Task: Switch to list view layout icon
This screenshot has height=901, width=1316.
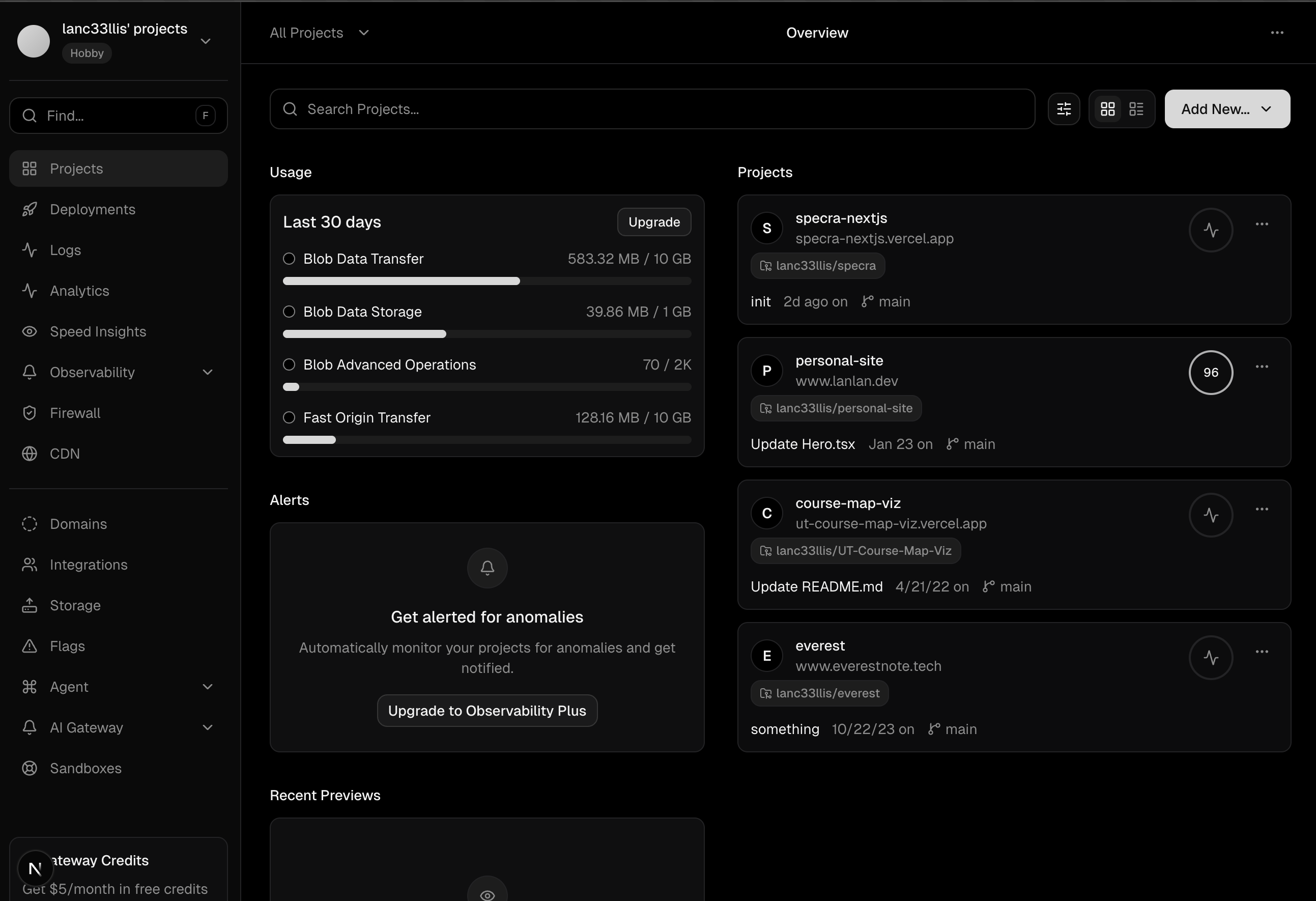Action: [1136, 109]
